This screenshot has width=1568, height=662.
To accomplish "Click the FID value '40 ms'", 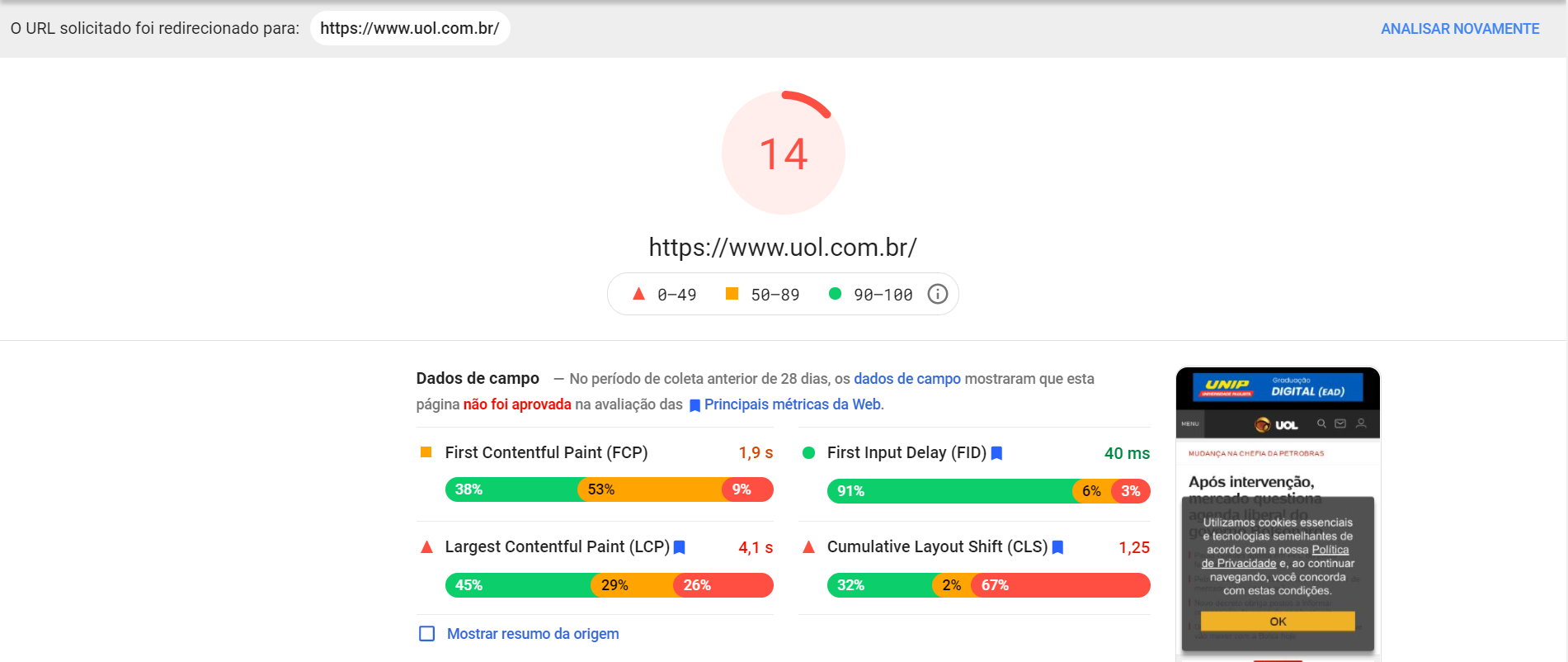I will click(x=1127, y=453).
